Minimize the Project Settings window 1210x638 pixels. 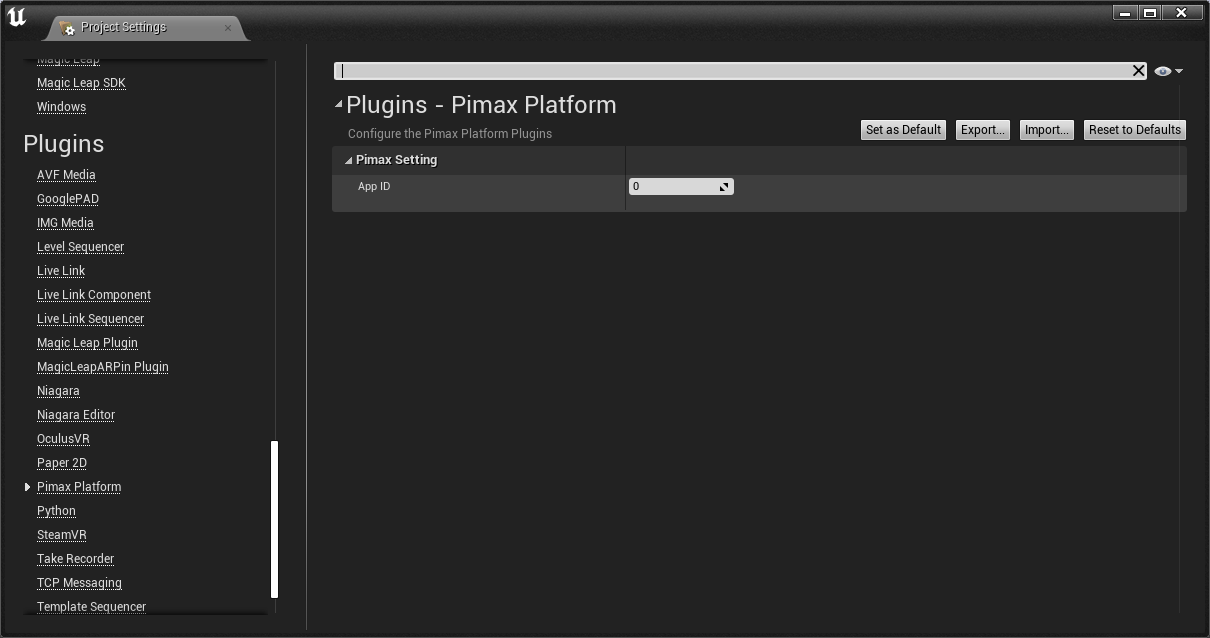[1125, 13]
